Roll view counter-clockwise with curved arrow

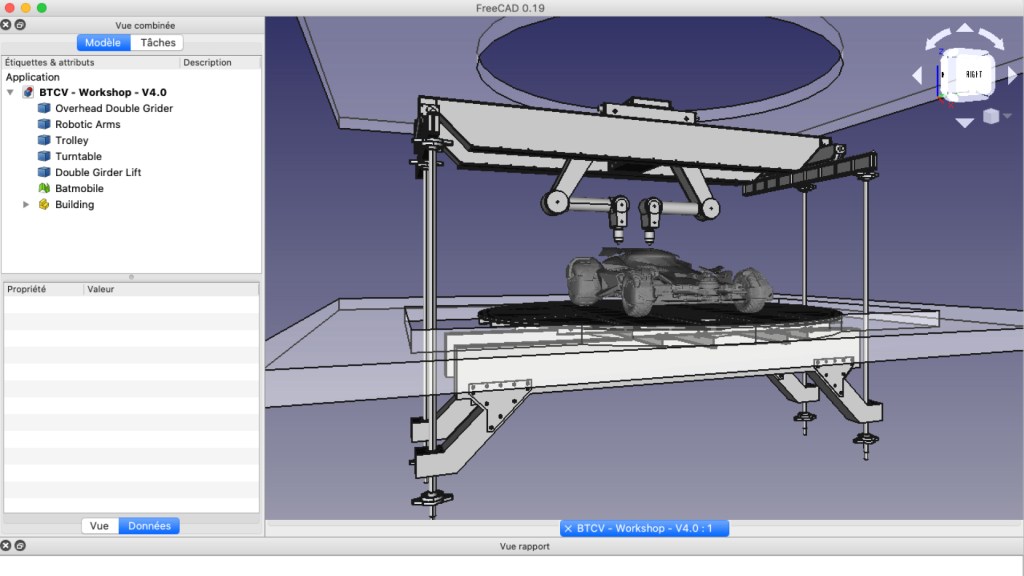click(936, 40)
